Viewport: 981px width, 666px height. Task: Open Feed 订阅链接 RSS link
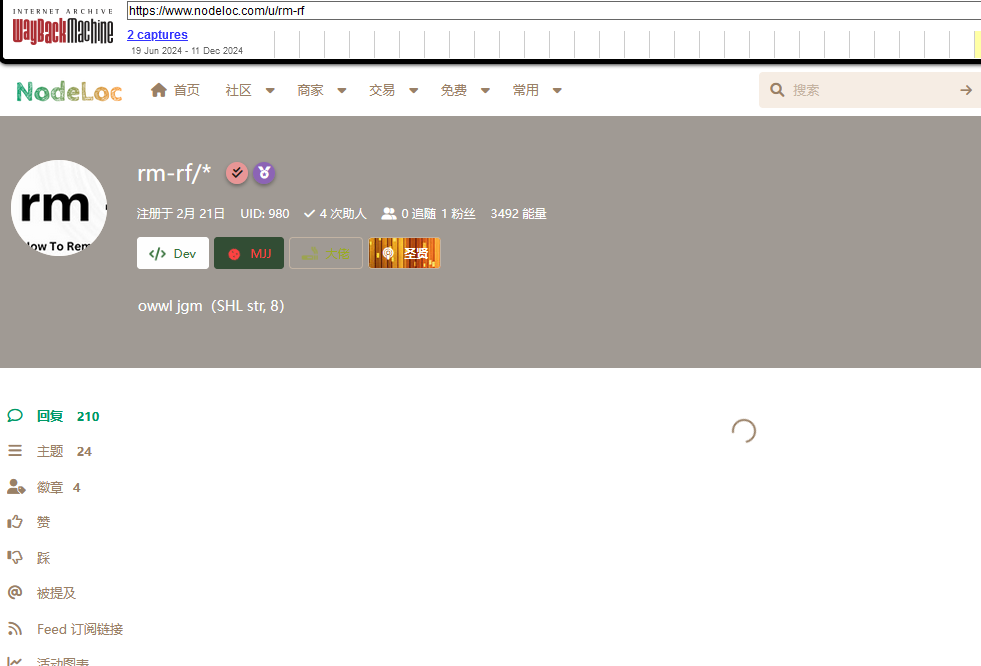(65, 629)
